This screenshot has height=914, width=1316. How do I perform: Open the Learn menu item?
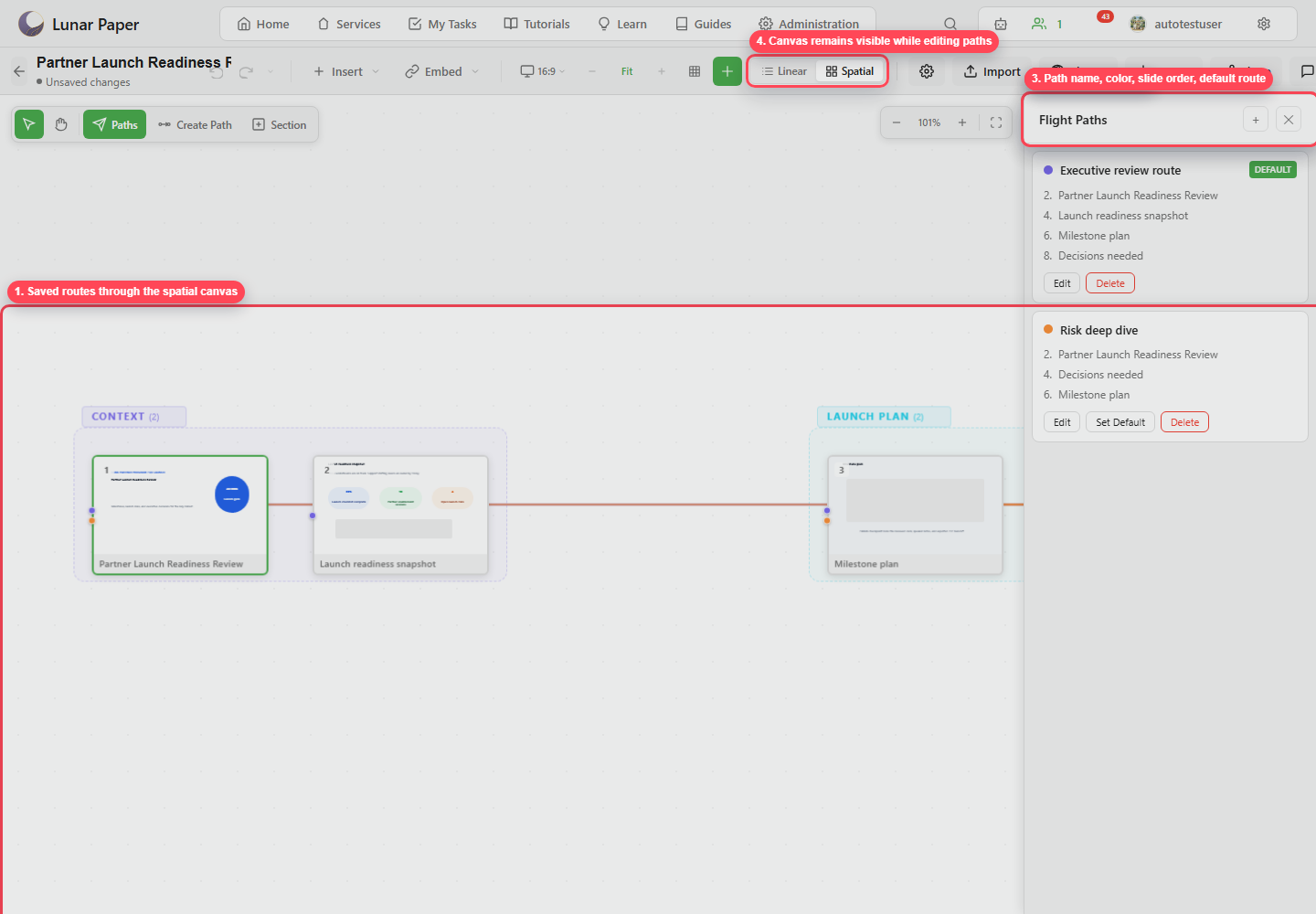coord(622,24)
